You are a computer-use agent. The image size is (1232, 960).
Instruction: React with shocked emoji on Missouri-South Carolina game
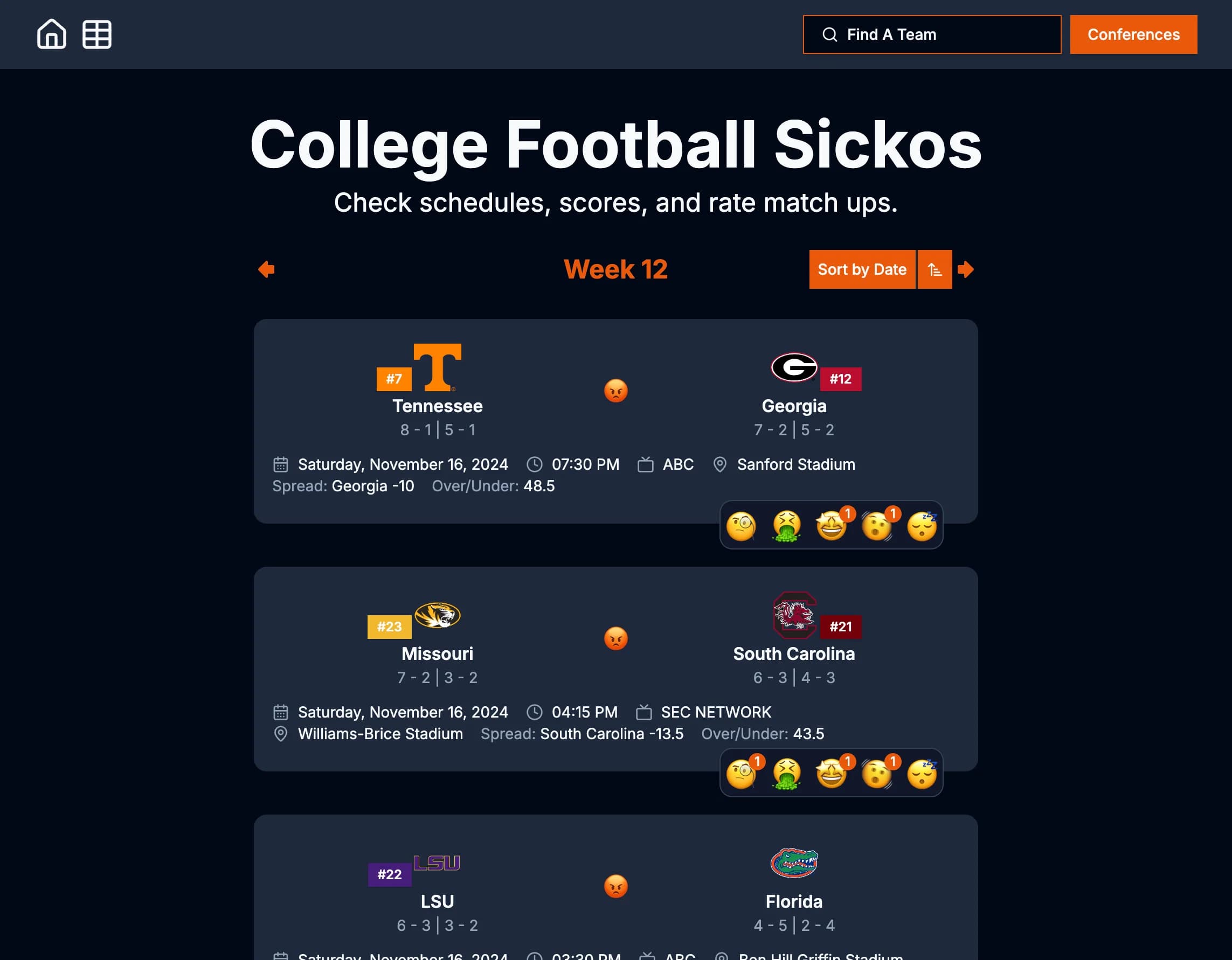(877, 773)
